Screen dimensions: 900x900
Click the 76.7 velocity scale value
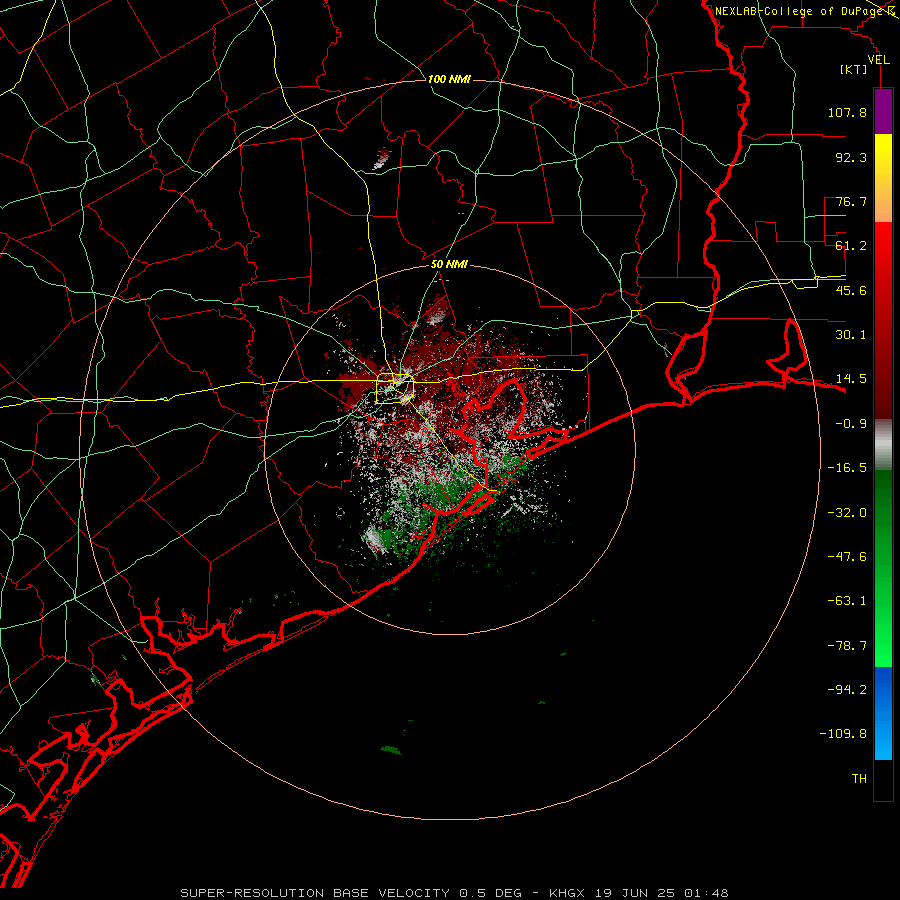click(x=851, y=201)
